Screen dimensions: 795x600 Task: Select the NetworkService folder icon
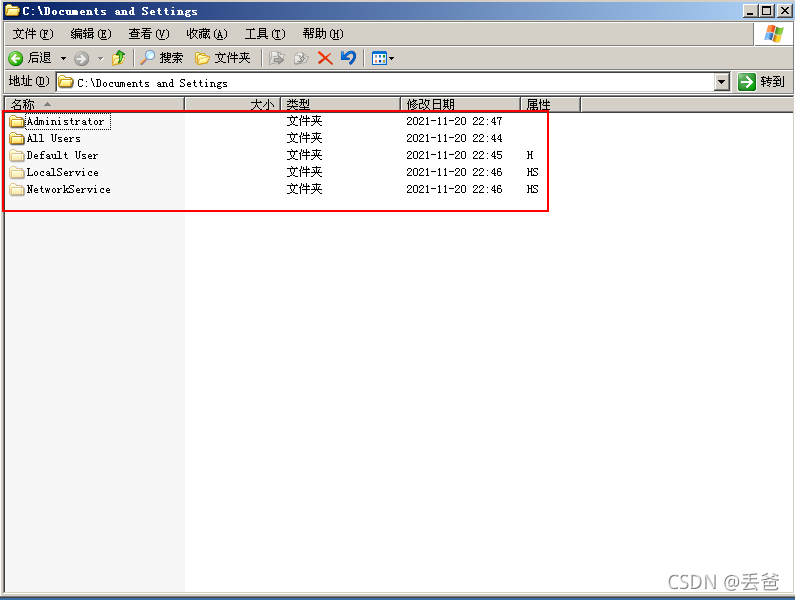point(17,189)
